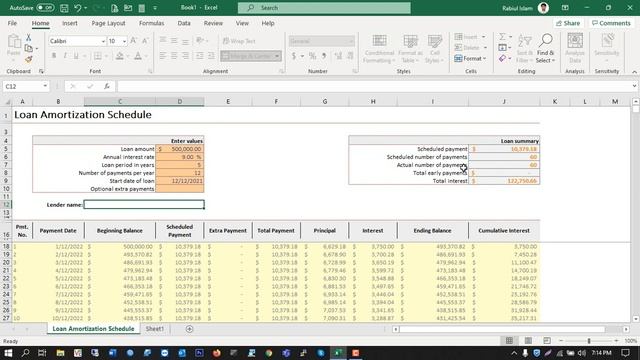Open the font size dropdown
The width and height of the screenshot is (640, 360).
pyautogui.click(x=124, y=41)
